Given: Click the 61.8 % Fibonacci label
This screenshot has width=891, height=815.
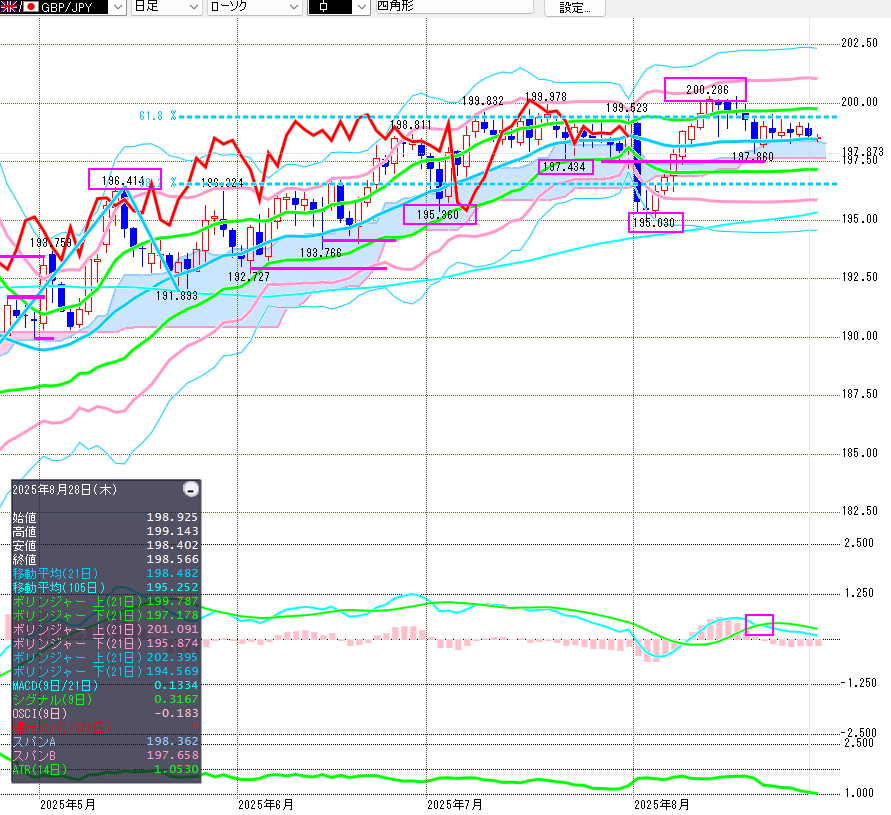Looking at the screenshot, I should [x=158, y=116].
